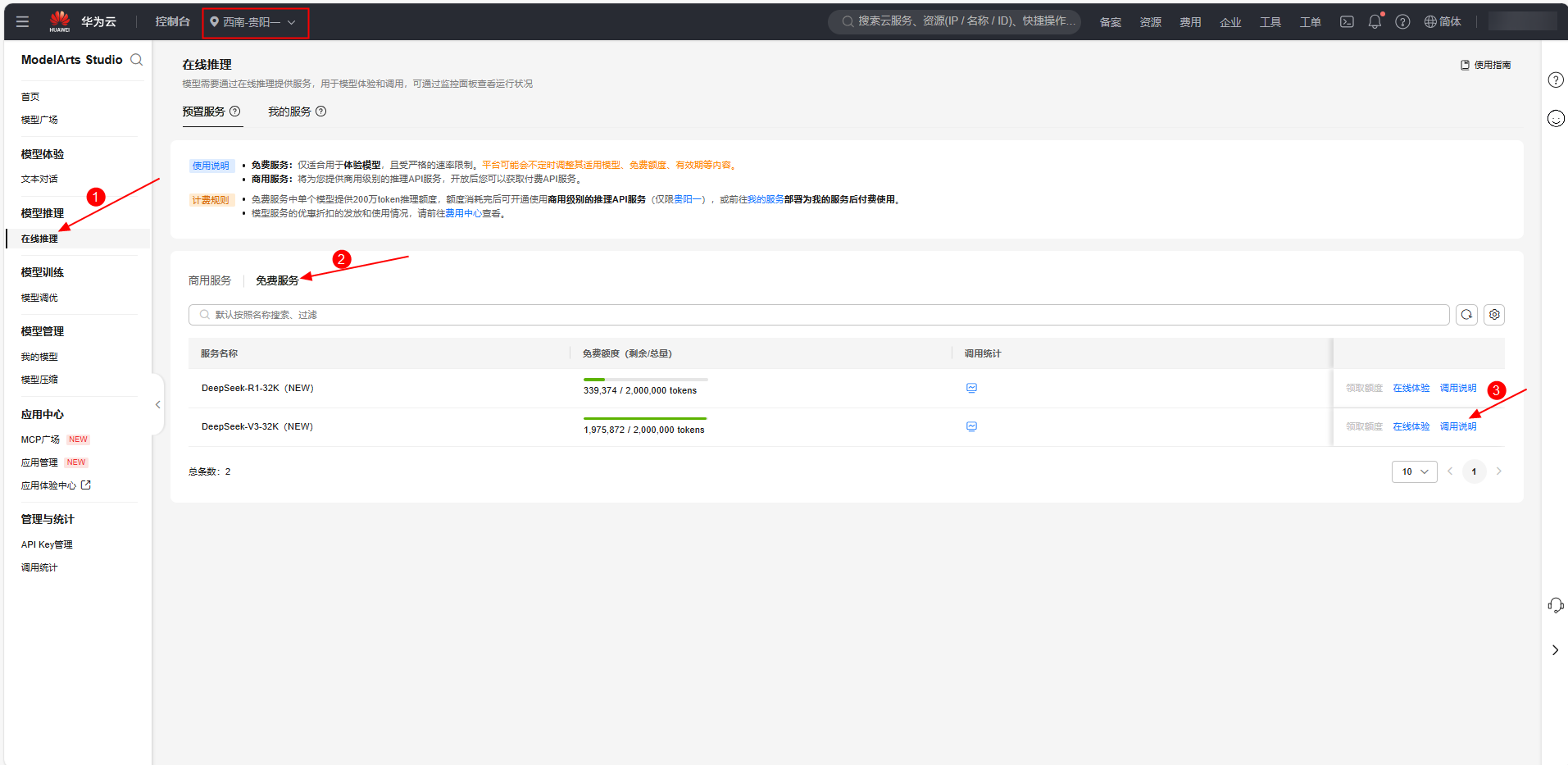Switch language via the globe icon

click(1443, 22)
